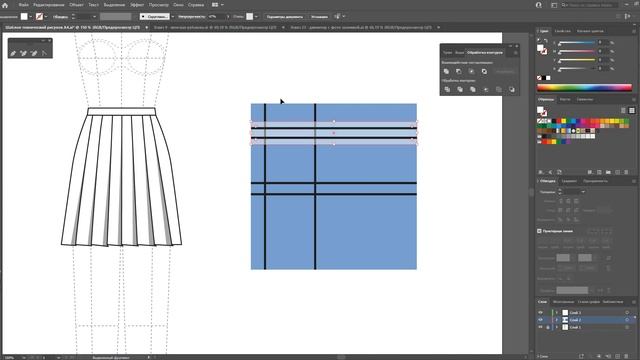Open stroke color dropdown in control bar
640x360 pixels.
(x=46, y=17)
